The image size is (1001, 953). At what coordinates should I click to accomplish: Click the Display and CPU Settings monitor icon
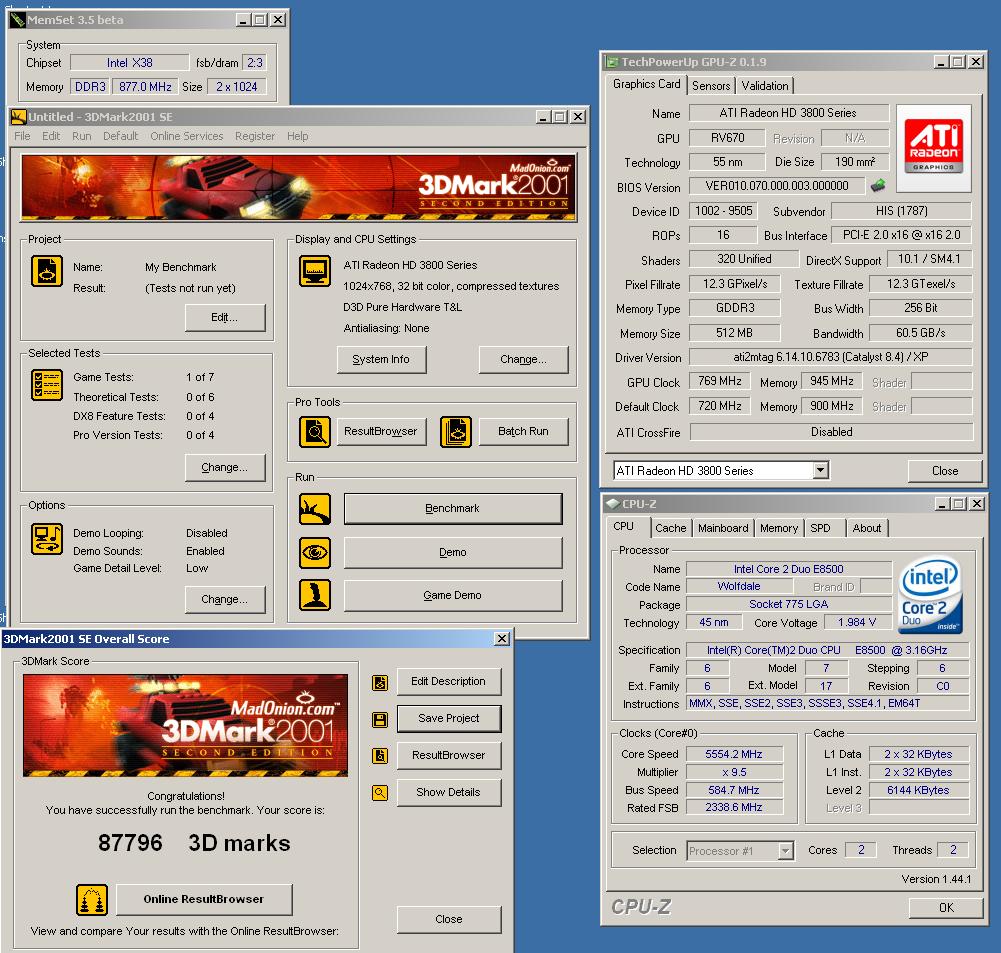coord(315,271)
